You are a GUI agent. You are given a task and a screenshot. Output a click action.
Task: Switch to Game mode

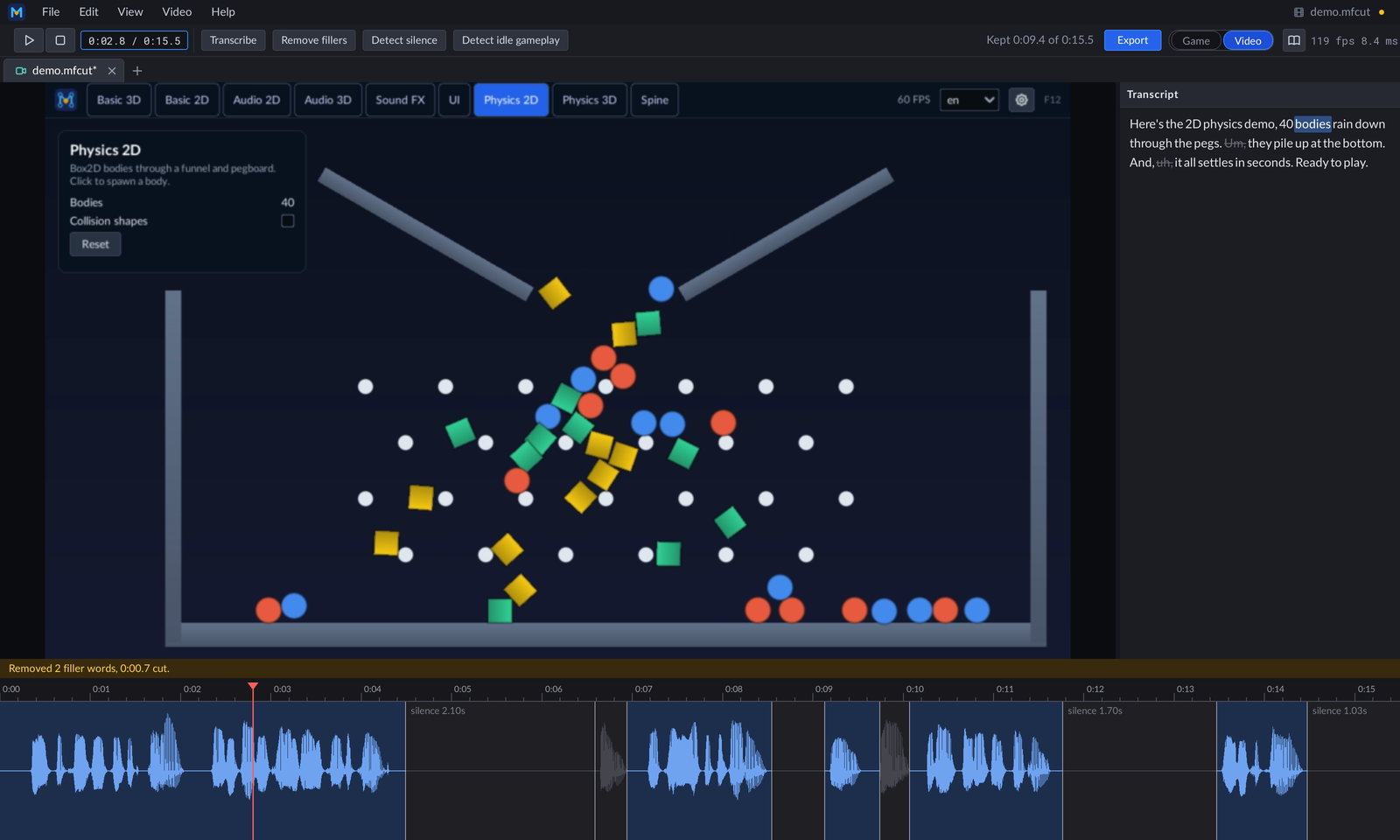tap(1196, 40)
